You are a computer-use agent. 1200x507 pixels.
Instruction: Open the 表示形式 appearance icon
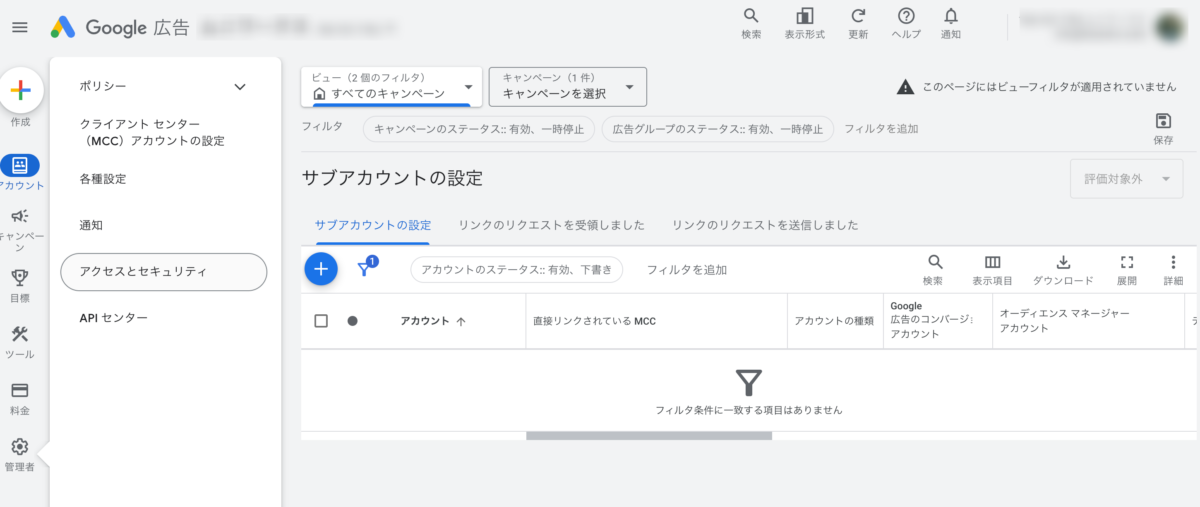point(804,17)
